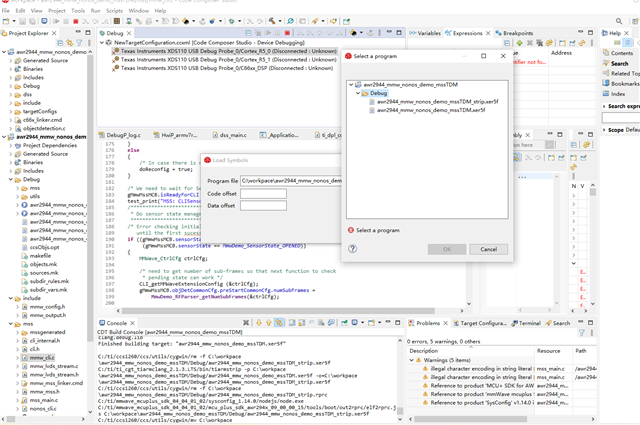Click the green Debug bug icon in main toolbar
640x425 pixels.
[231, 21]
